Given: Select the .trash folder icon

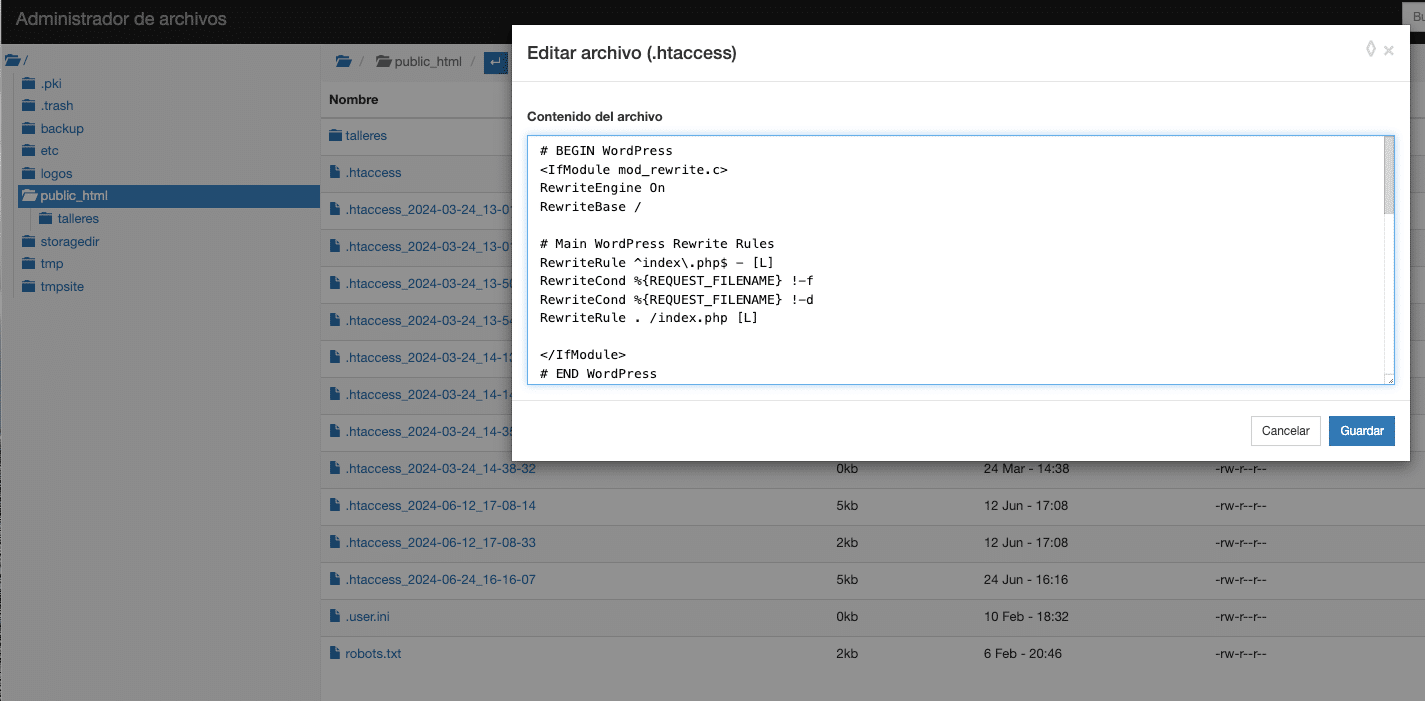Looking at the screenshot, I should (x=28, y=106).
